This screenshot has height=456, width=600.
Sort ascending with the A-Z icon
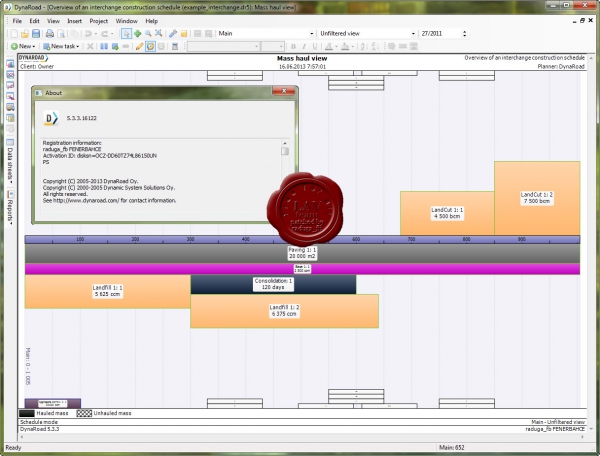(x=363, y=46)
